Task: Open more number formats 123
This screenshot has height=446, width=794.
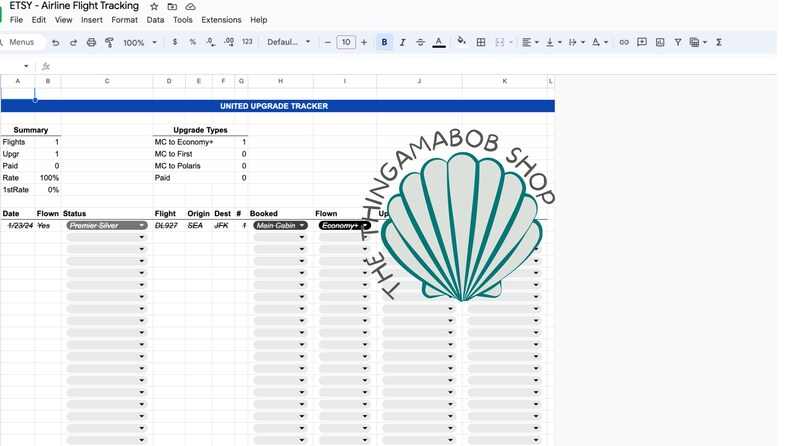Action: coord(247,42)
